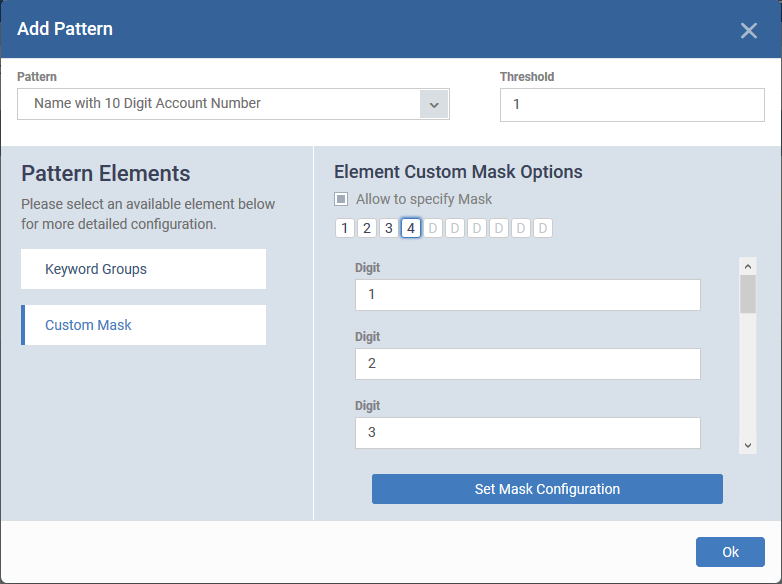This screenshot has height=584, width=782.
Task: Select the fifth mask box, first D
Action: point(433,228)
